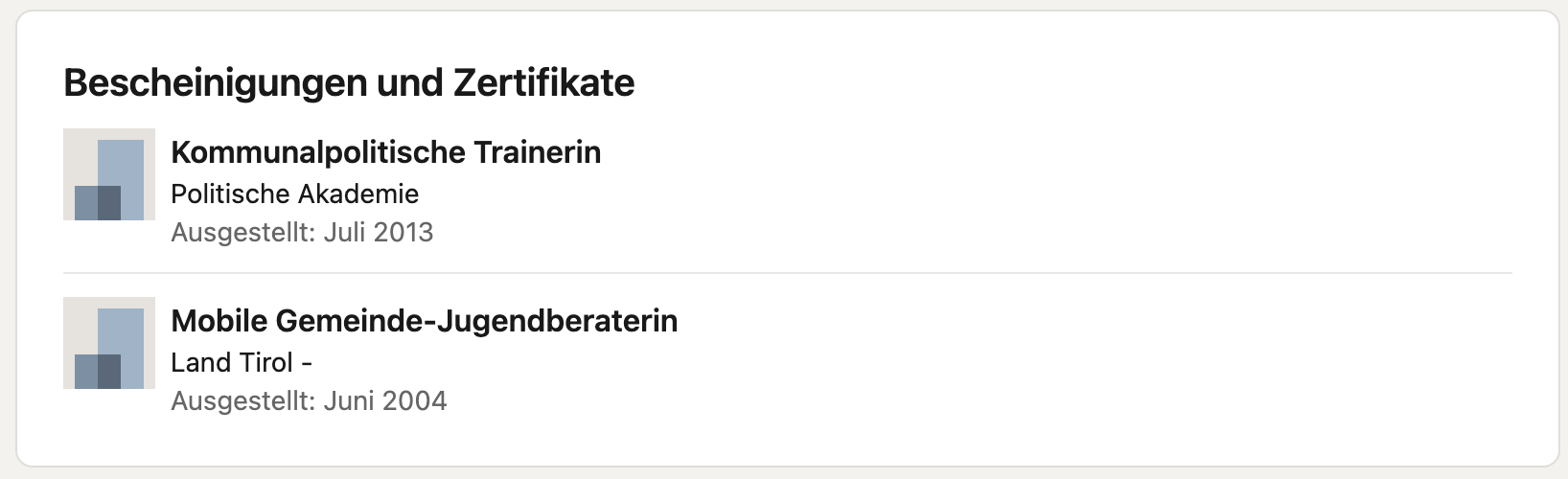
Task: Click the date Ausgestellt: Juli 2013
Action: click(x=302, y=233)
